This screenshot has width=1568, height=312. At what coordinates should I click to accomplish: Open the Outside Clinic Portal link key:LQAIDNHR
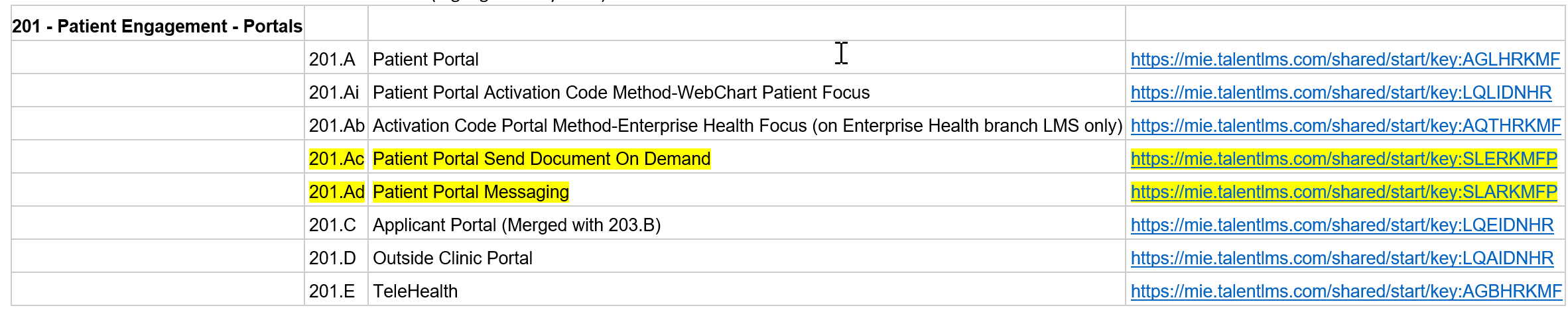pos(1342,258)
